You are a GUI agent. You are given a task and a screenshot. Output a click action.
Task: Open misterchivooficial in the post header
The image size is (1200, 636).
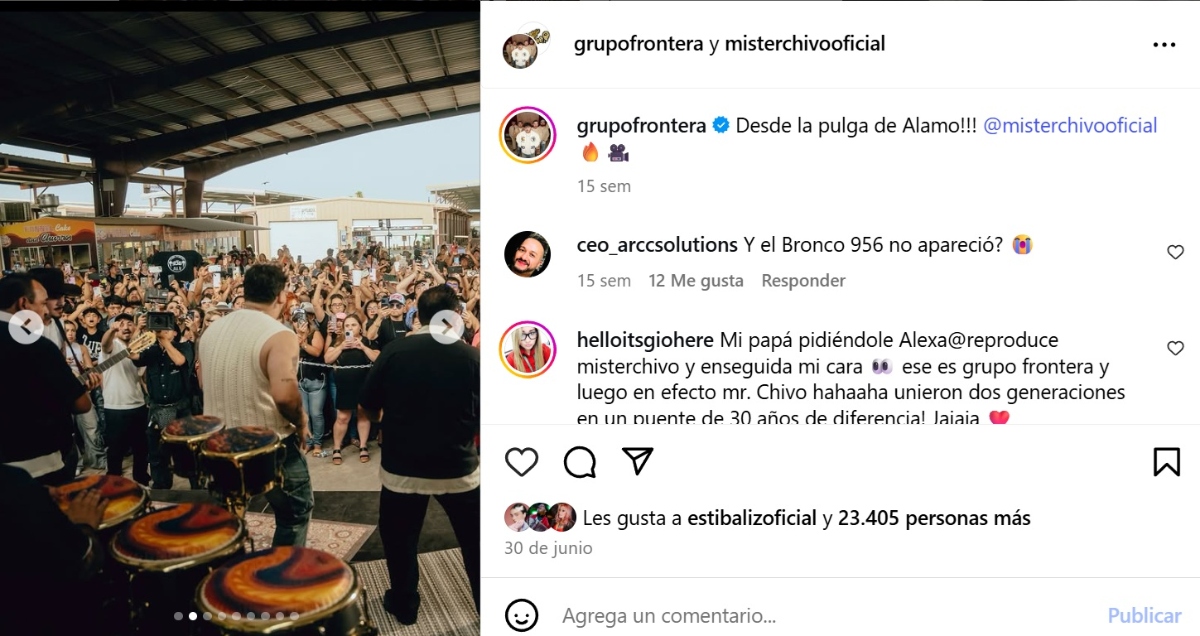point(805,44)
